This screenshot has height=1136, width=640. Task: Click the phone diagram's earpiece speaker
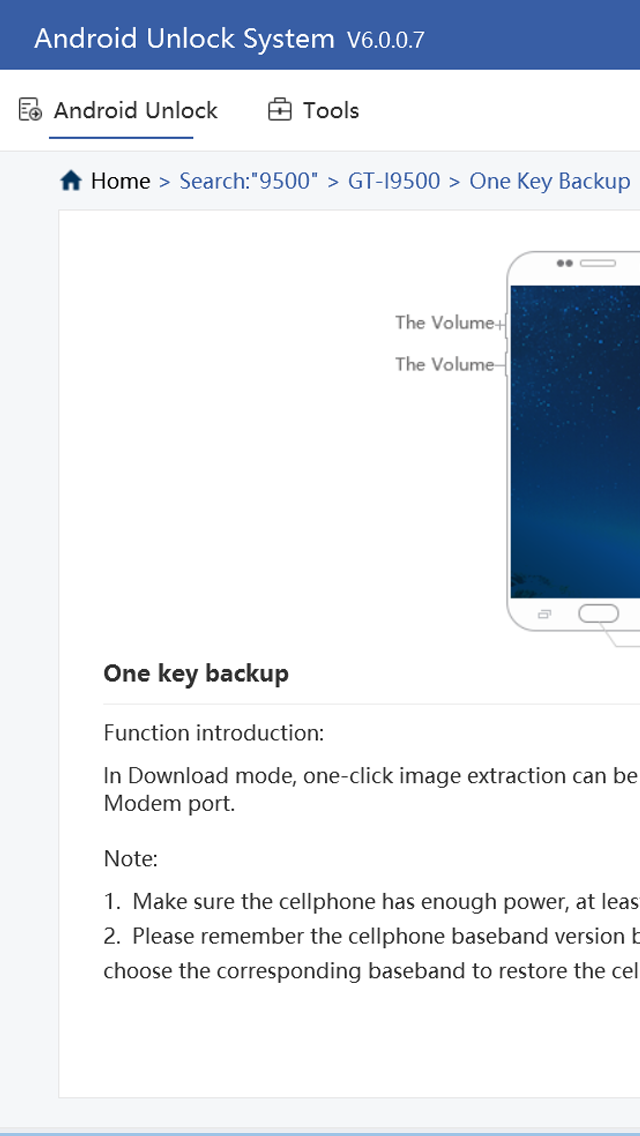pyautogui.click(x=597, y=263)
